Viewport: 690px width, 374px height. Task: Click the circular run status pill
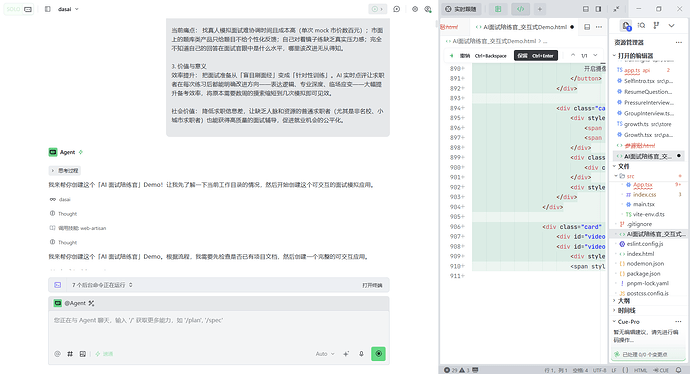[x=378, y=9]
